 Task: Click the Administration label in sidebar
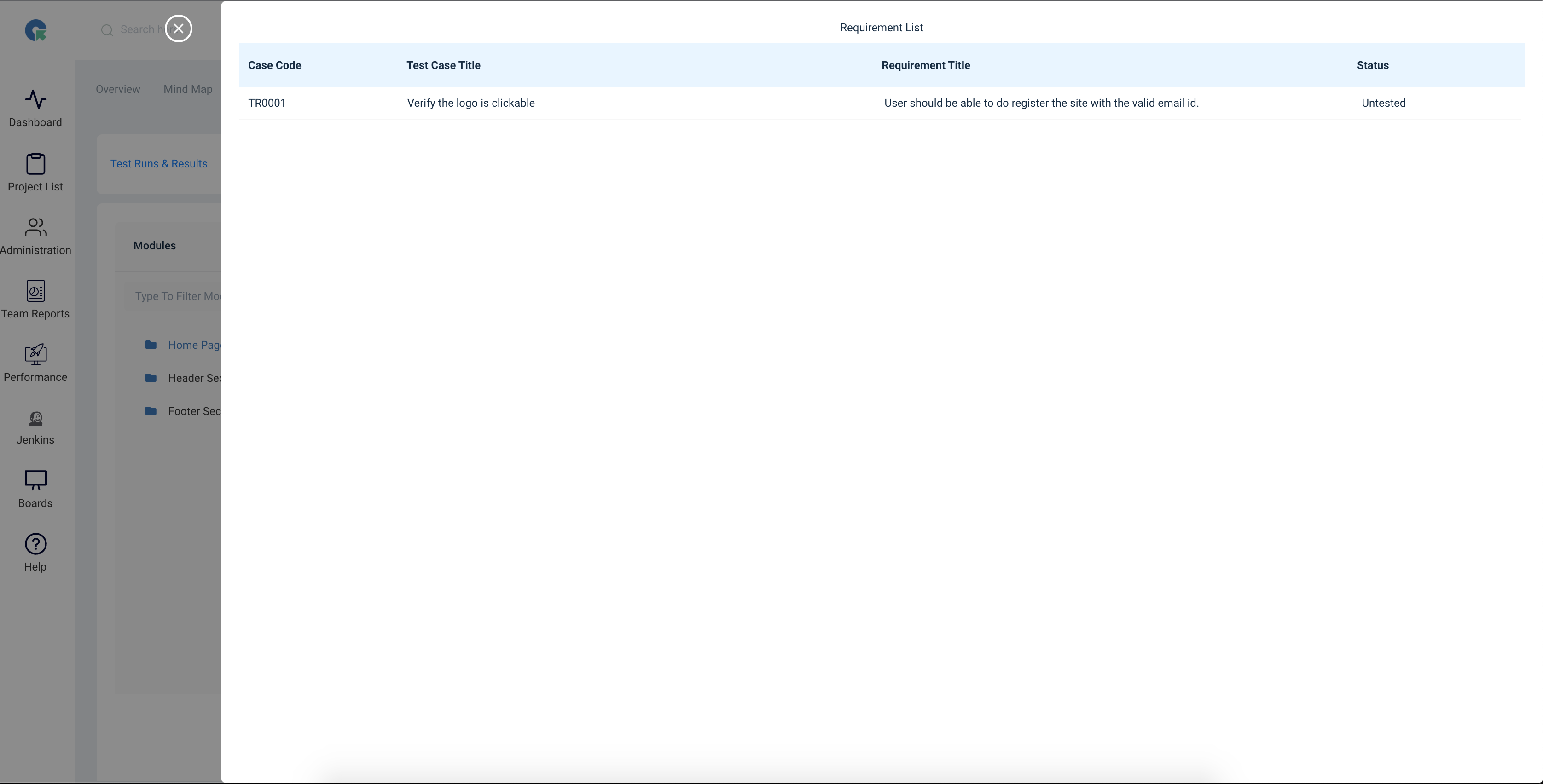[x=35, y=250]
